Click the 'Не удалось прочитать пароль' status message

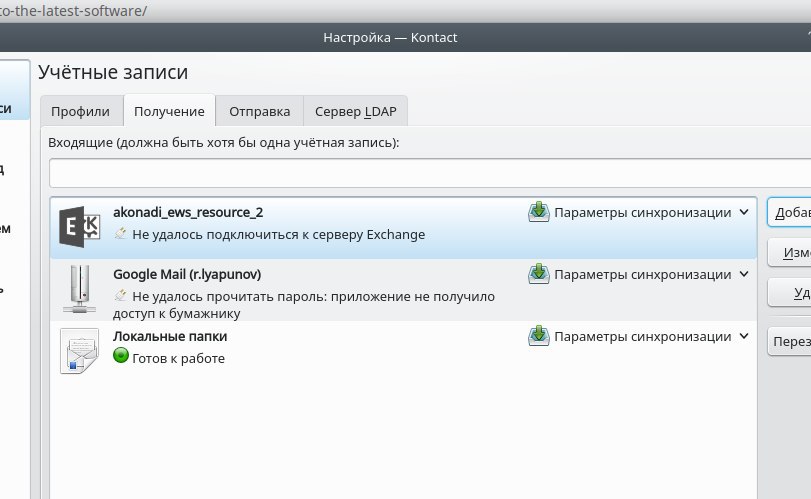pyautogui.click(x=304, y=305)
